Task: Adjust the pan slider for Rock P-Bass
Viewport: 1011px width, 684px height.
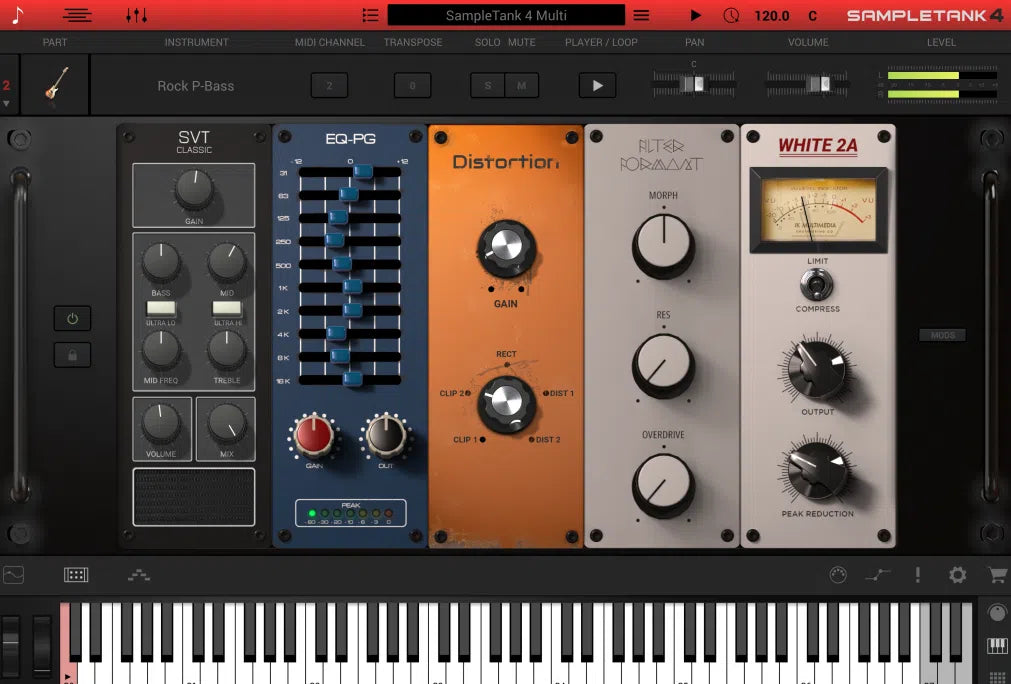Action: coord(692,86)
